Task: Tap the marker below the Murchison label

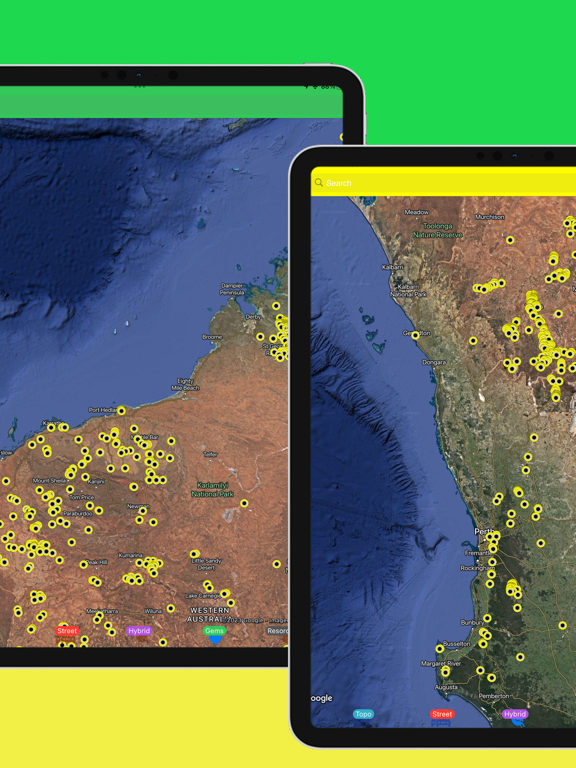Action: click(x=510, y=240)
